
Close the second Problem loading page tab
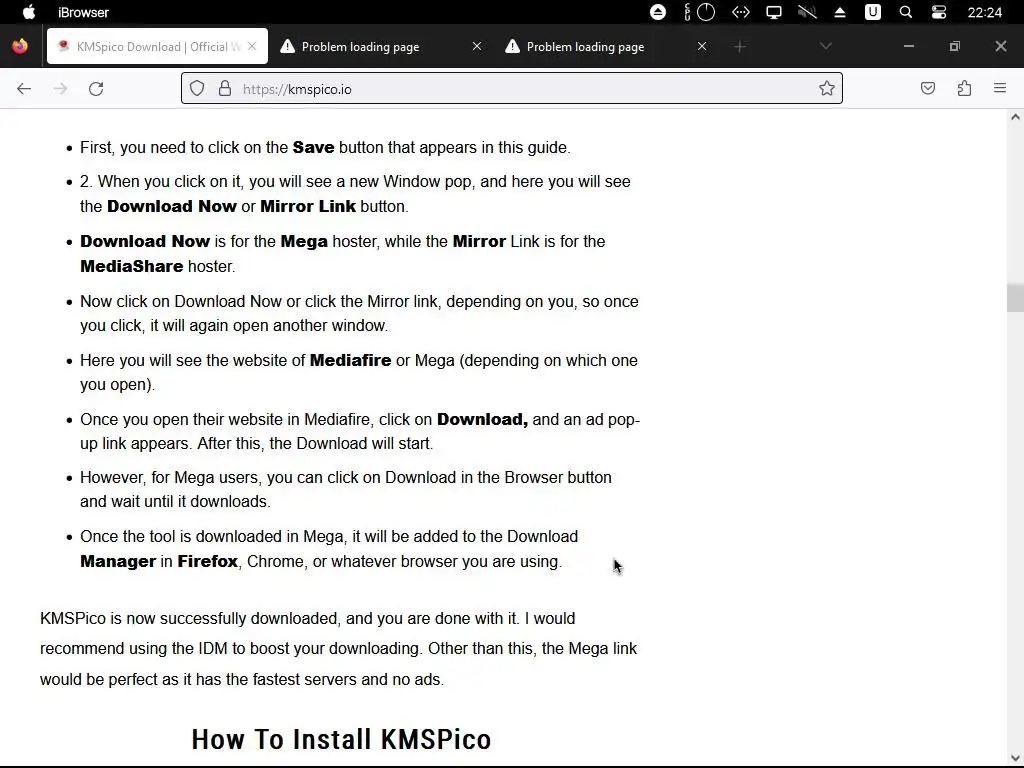(x=701, y=46)
